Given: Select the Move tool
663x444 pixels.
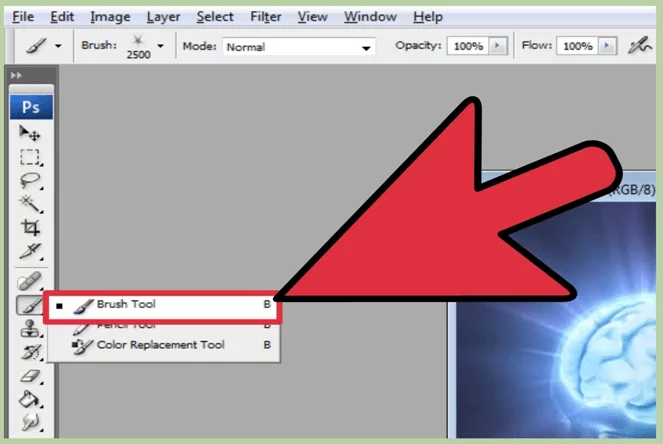Looking at the screenshot, I should (x=30, y=133).
